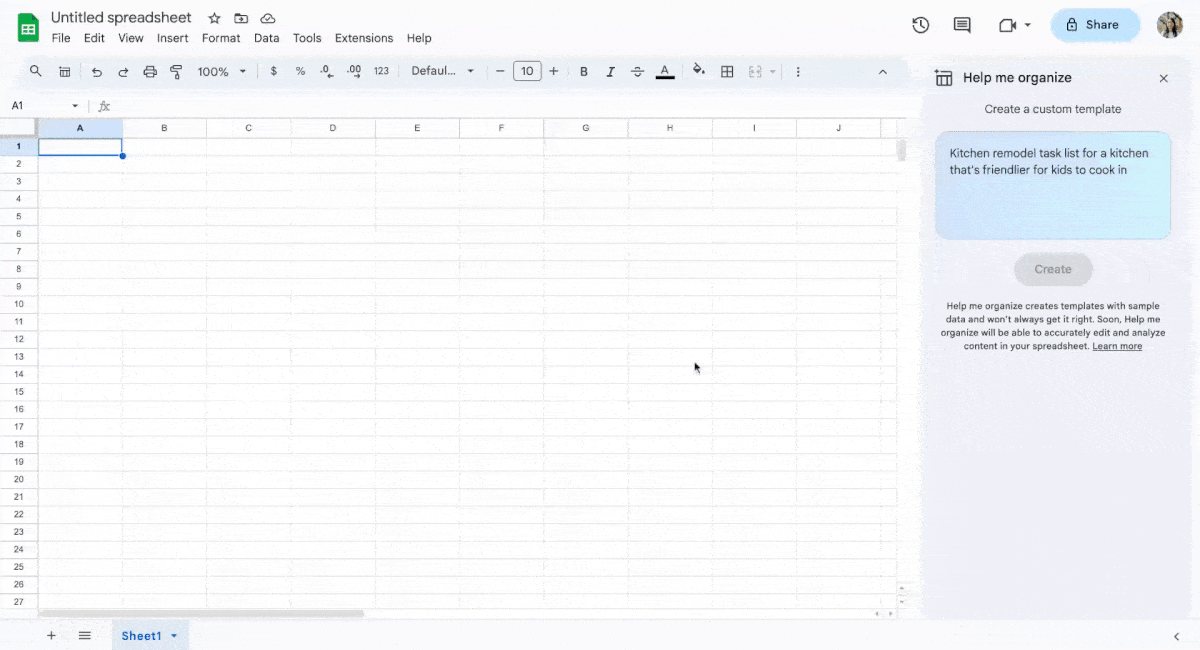Image resolution: width=1200 pixels, height=650 pixels.
Task: Decrease font size with minus
Action: 500,71
